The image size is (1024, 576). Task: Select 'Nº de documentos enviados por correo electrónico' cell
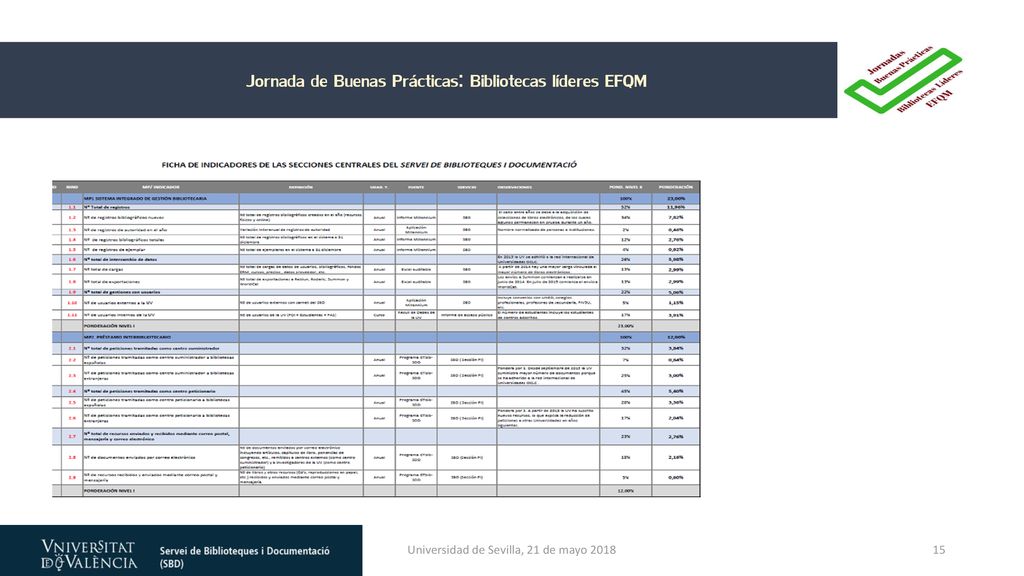point(161,457)
